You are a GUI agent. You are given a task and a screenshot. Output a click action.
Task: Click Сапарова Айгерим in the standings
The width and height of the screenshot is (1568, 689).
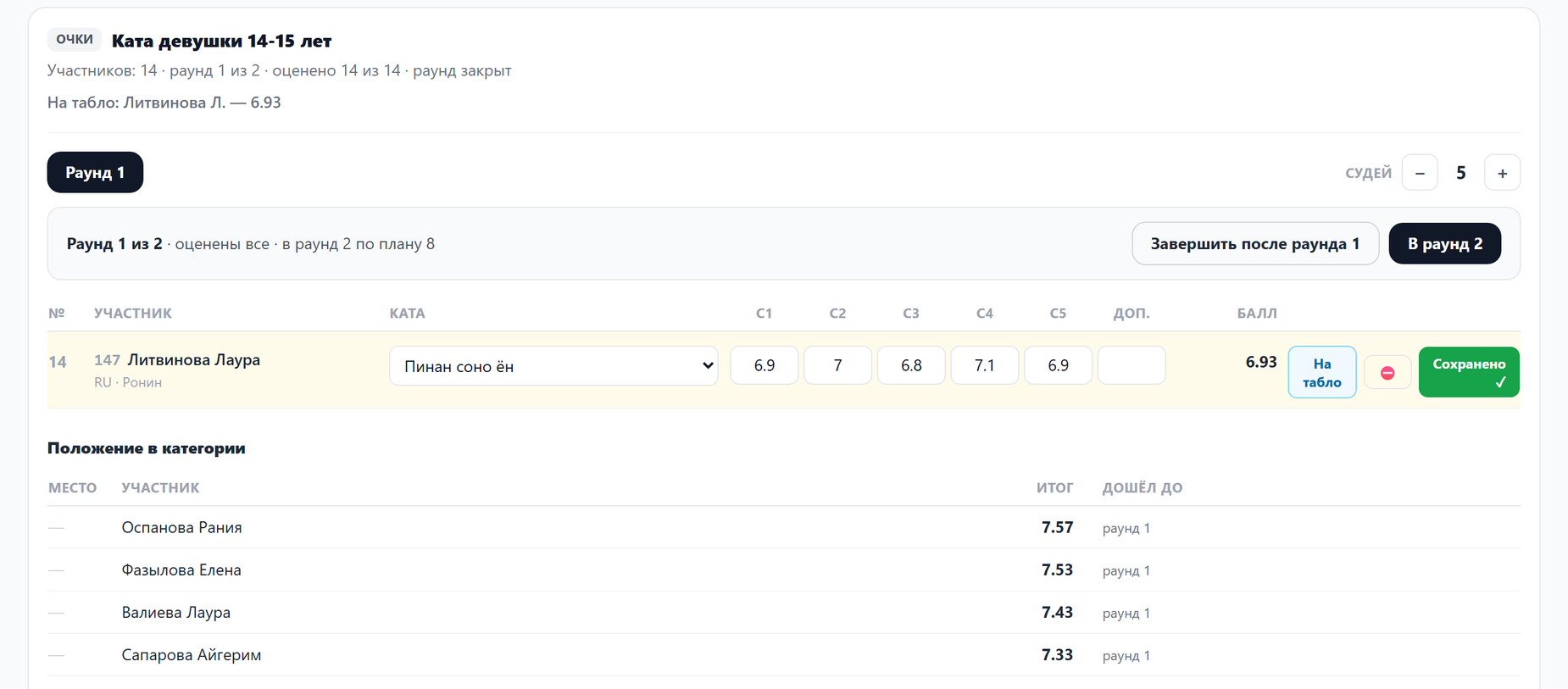point(192,655)
